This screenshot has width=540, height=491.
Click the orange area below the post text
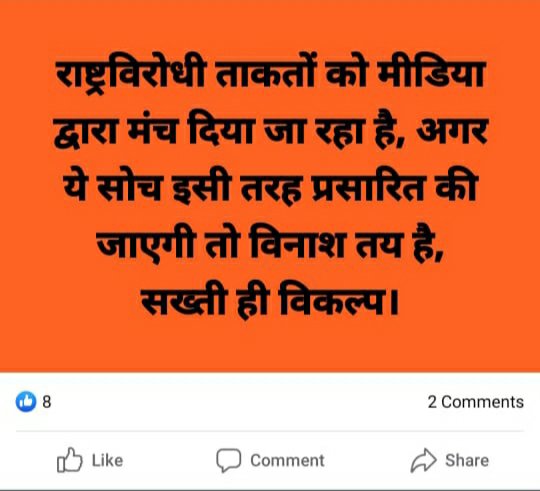[270, 348]
